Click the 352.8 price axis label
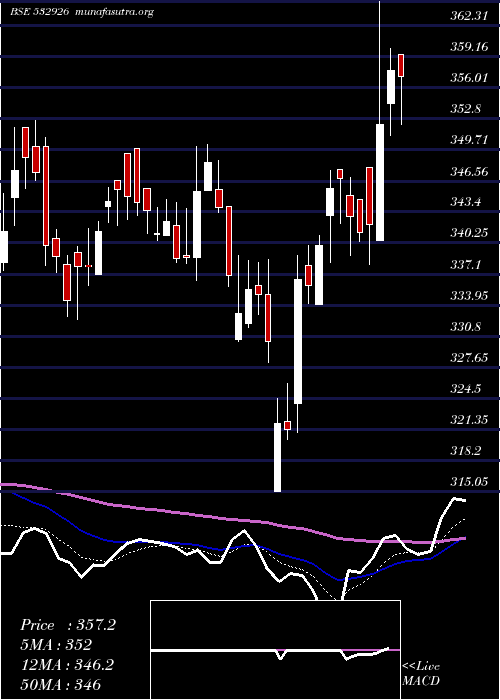Viewport: 500px width, 700px height. coord(465,108)
